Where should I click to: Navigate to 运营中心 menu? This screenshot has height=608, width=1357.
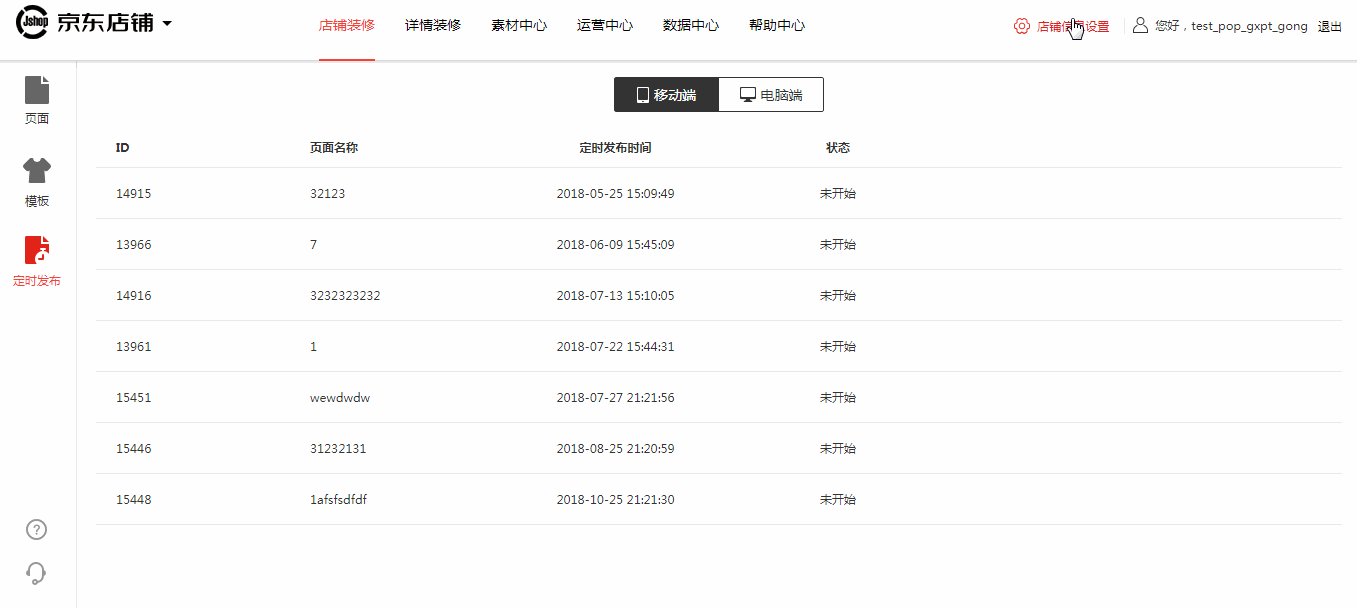(x=605, y=26)
